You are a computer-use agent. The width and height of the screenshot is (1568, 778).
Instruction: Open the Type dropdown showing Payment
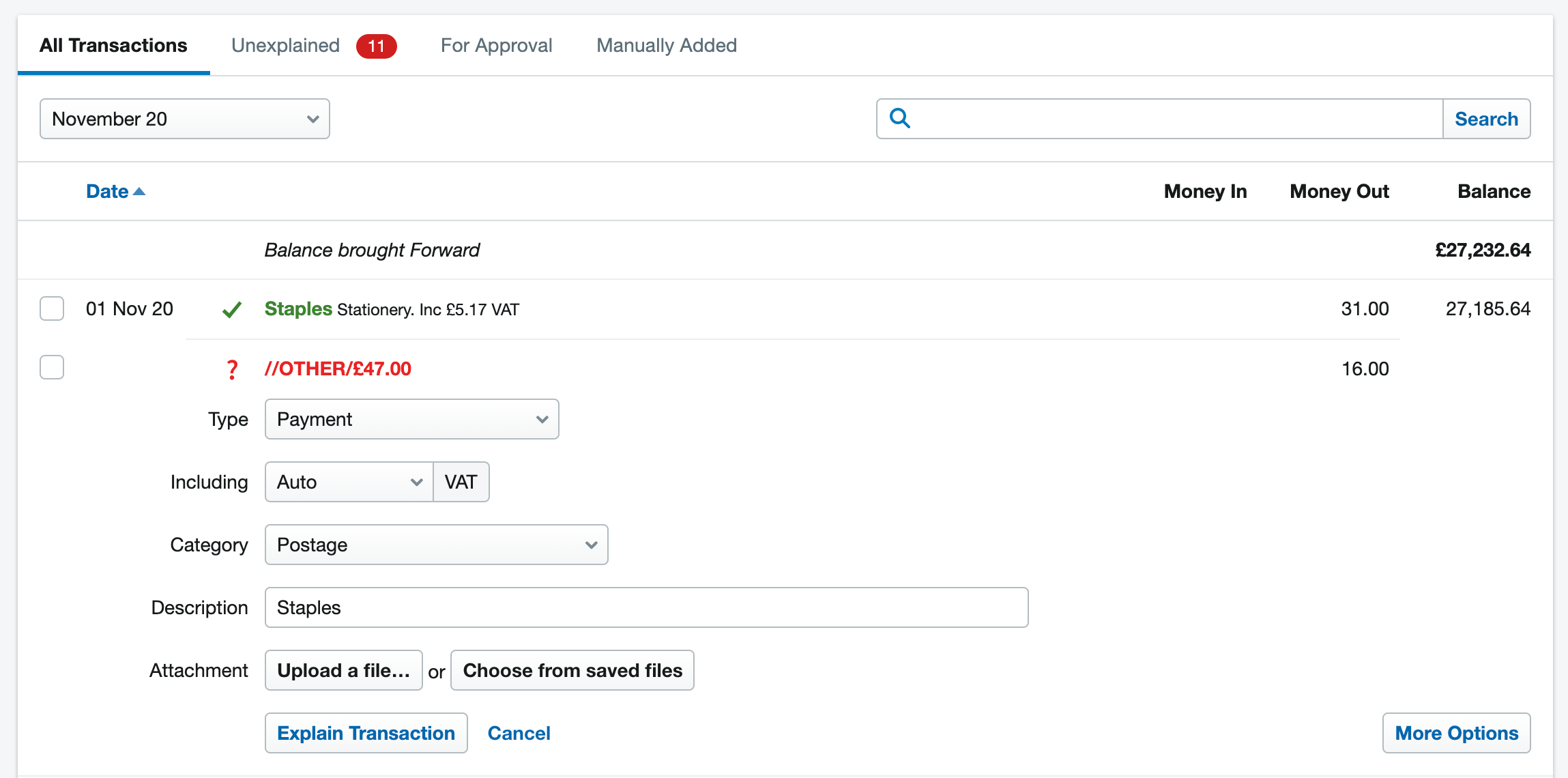(x=411, y=419)
